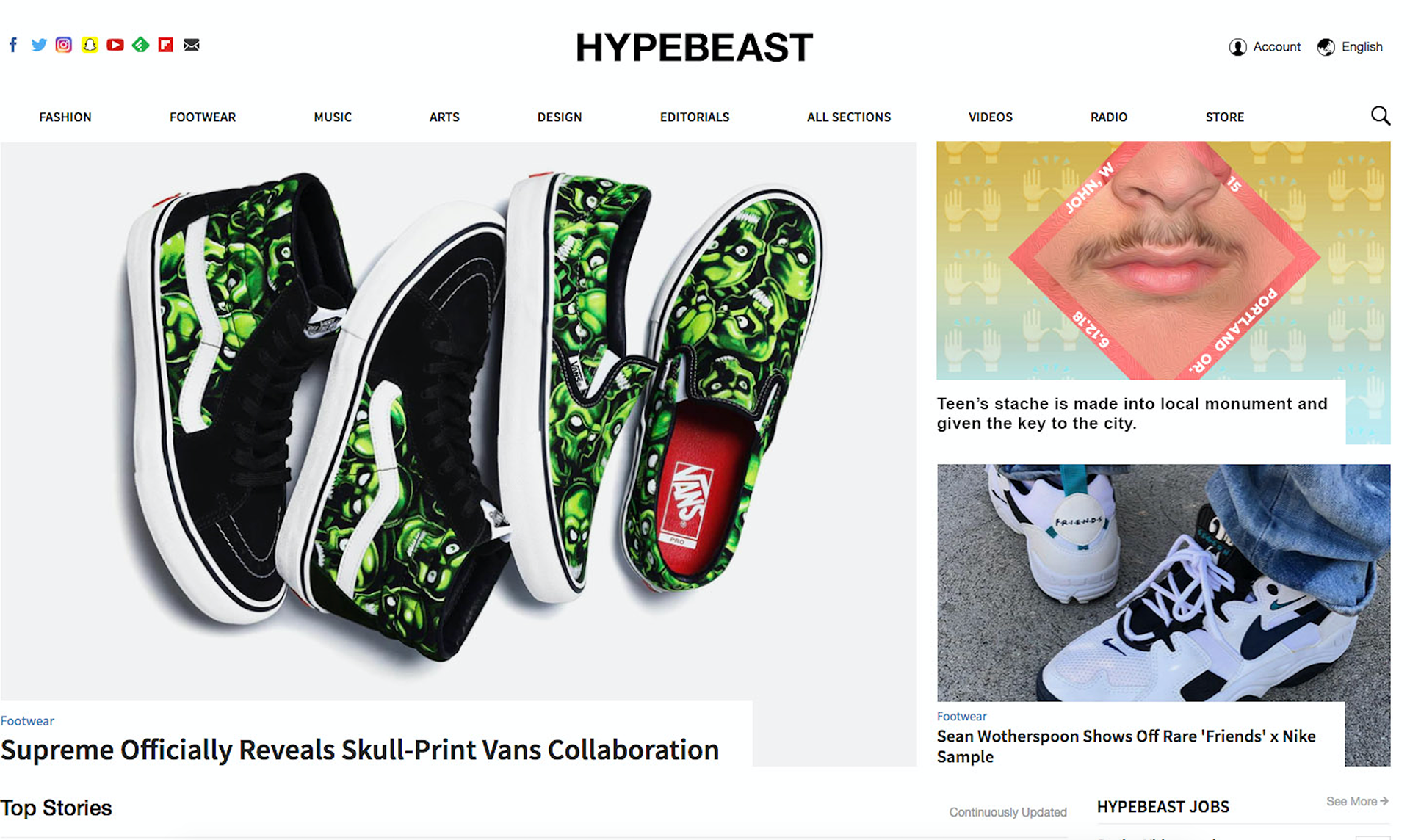Open the YouTube play icon
Viewport: 1410px width, 840px height.
115,45
